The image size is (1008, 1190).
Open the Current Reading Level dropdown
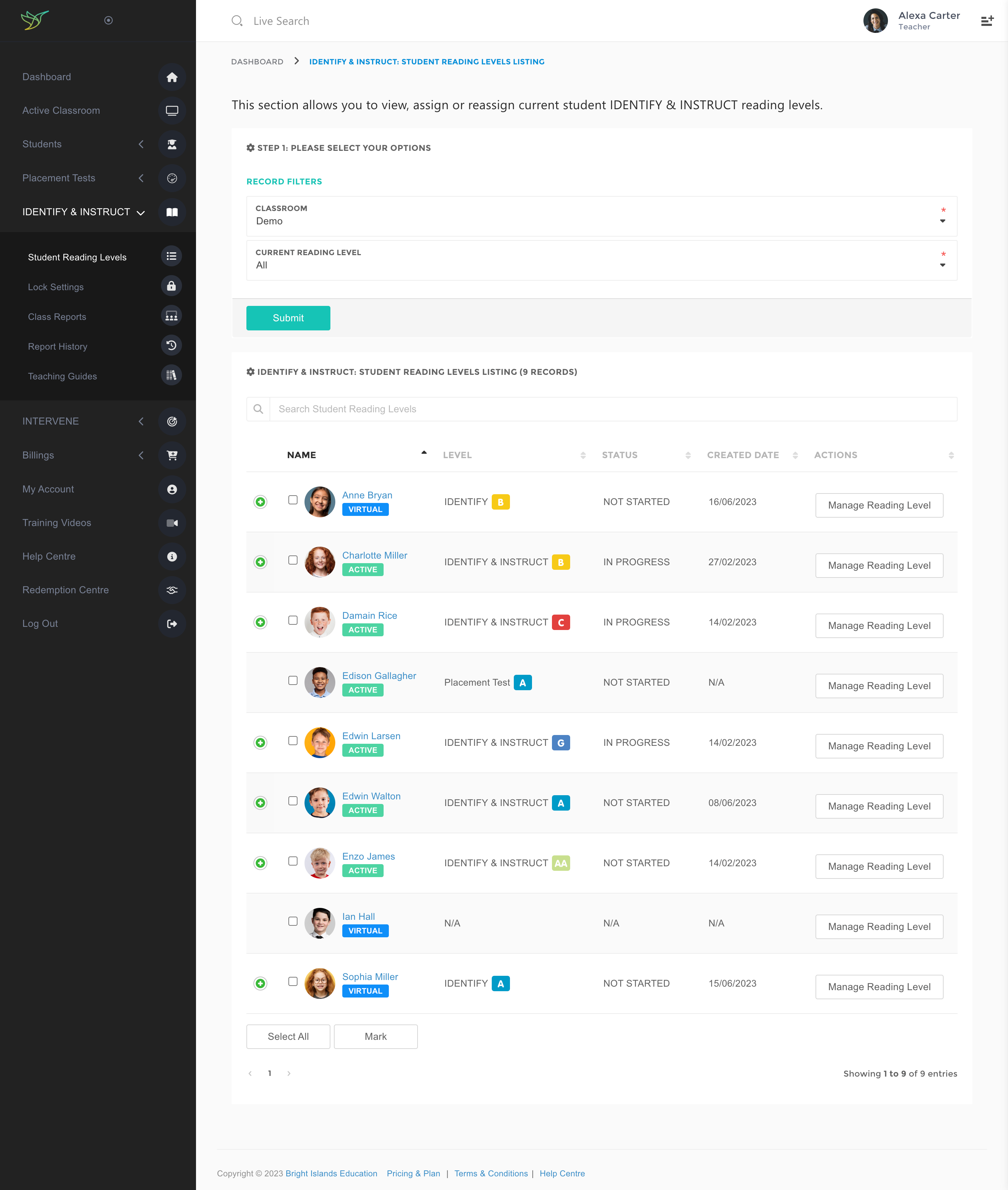click(601, 260)
